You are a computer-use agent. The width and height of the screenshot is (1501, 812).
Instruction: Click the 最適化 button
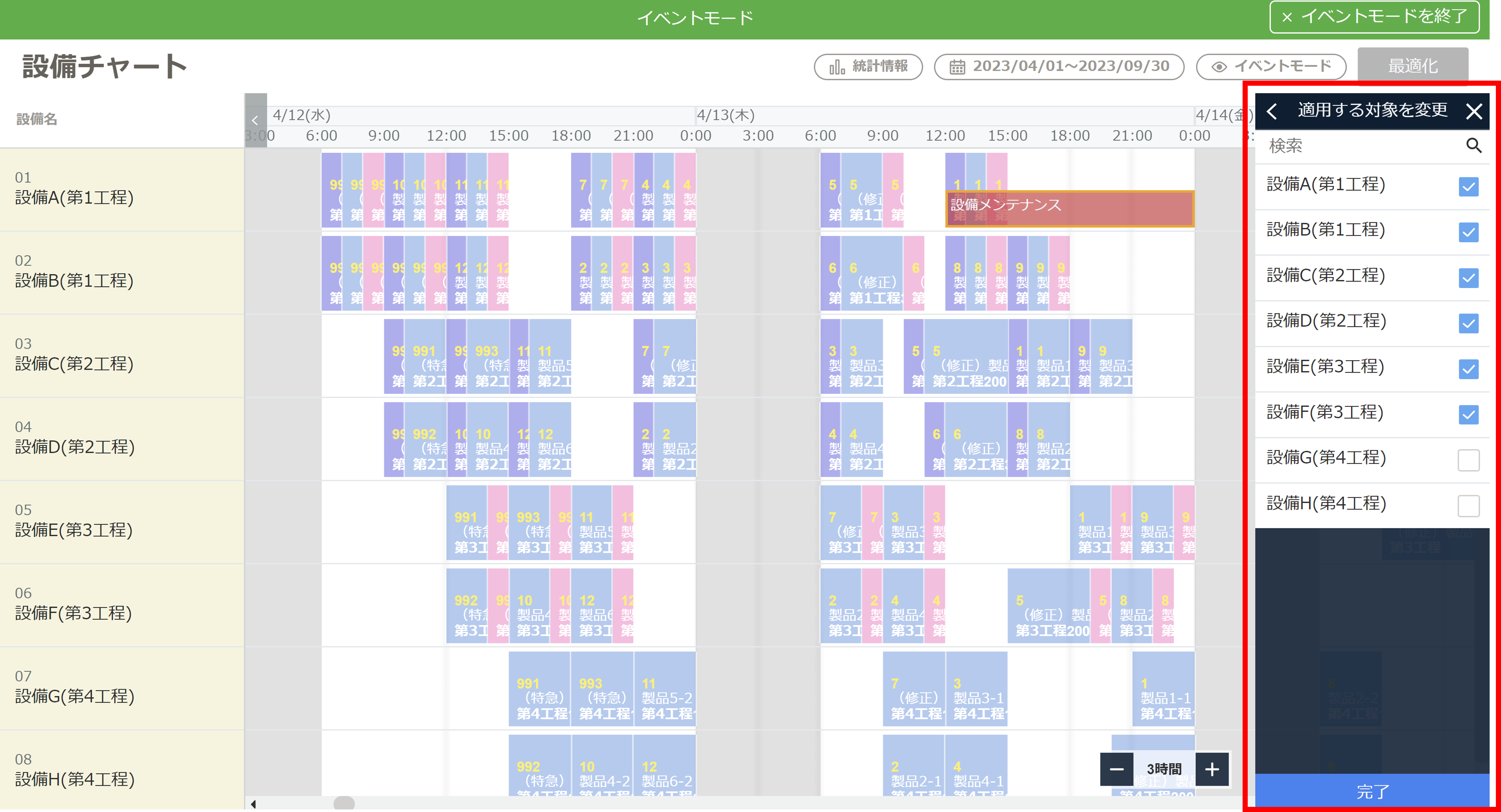pos(1412,66)
